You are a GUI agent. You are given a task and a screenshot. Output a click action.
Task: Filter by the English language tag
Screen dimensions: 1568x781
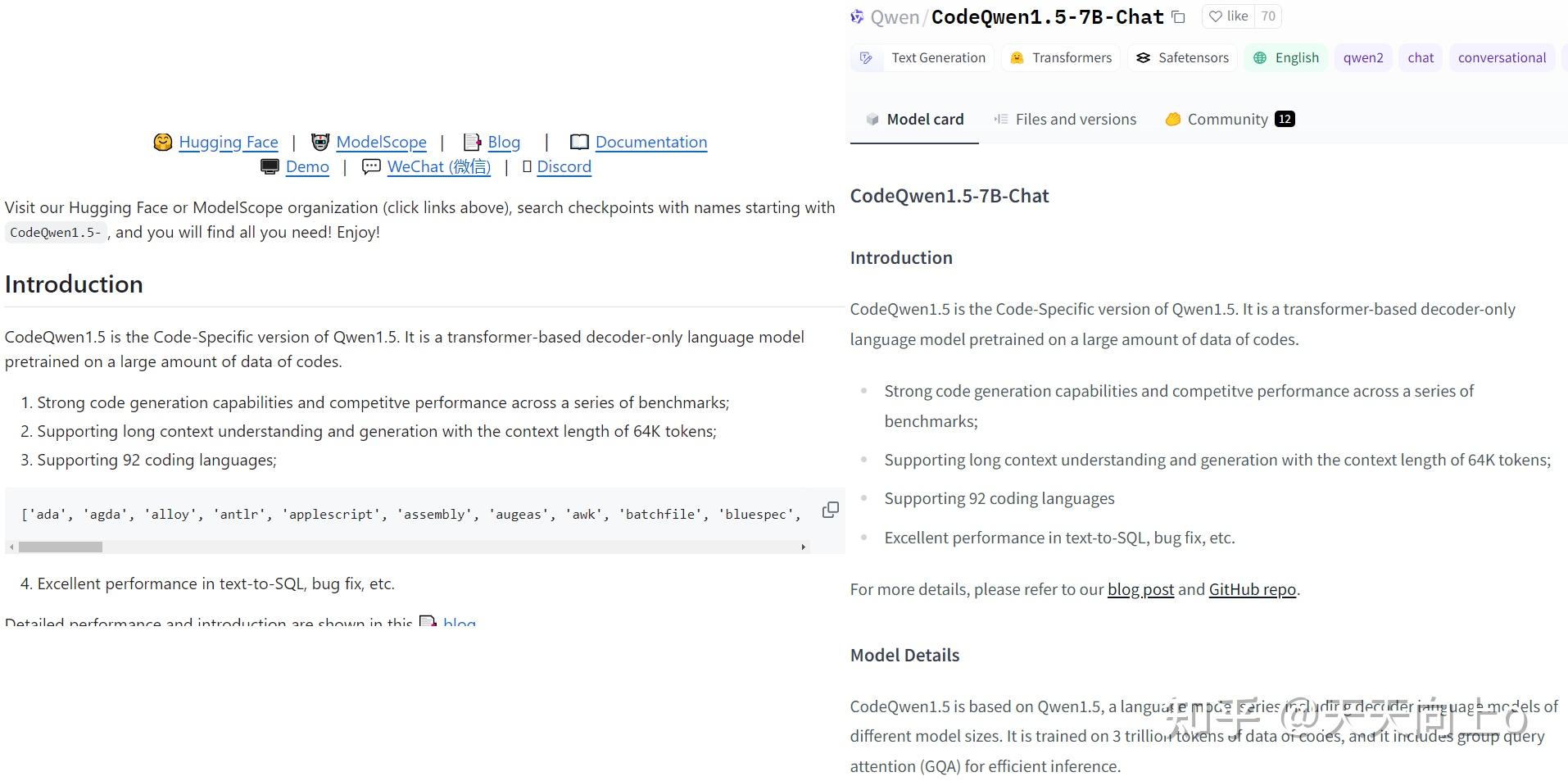pyautogui.click(x=1286, y=57)
